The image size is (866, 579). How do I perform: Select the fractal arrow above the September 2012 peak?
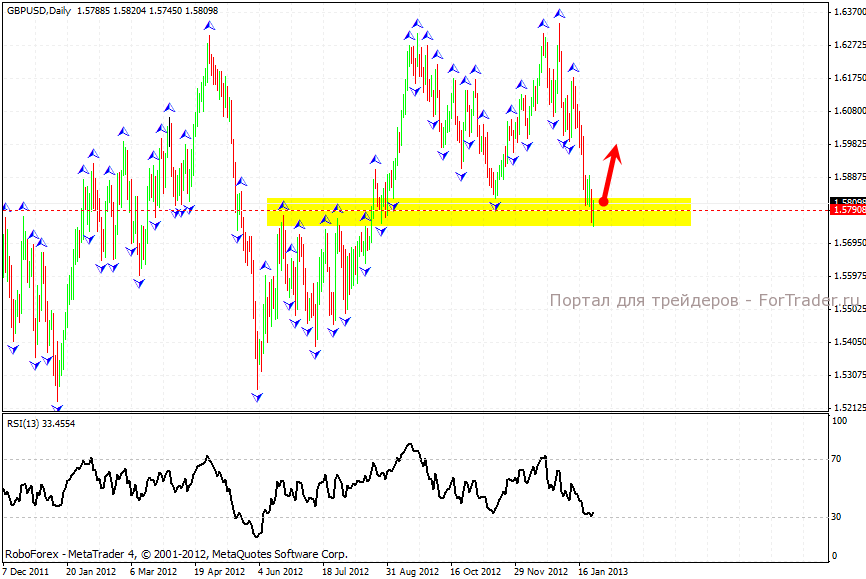[x=415, y=22]
